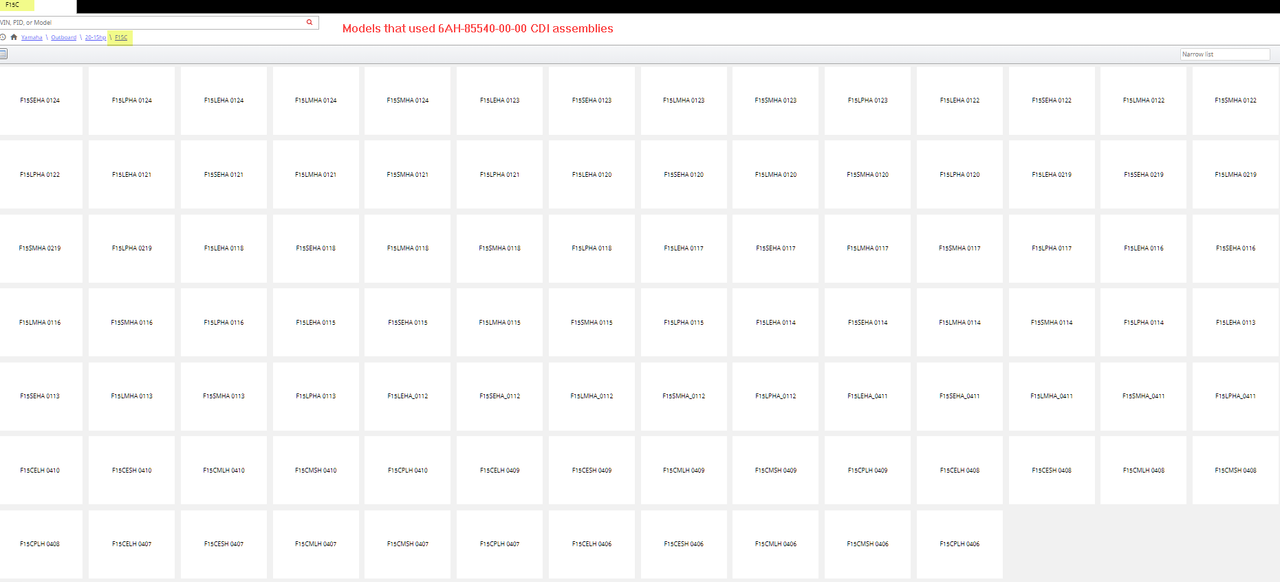1280x582 pixels.
Task: Open the 20-15hp breadcrumb link
Action: (96, 37)
